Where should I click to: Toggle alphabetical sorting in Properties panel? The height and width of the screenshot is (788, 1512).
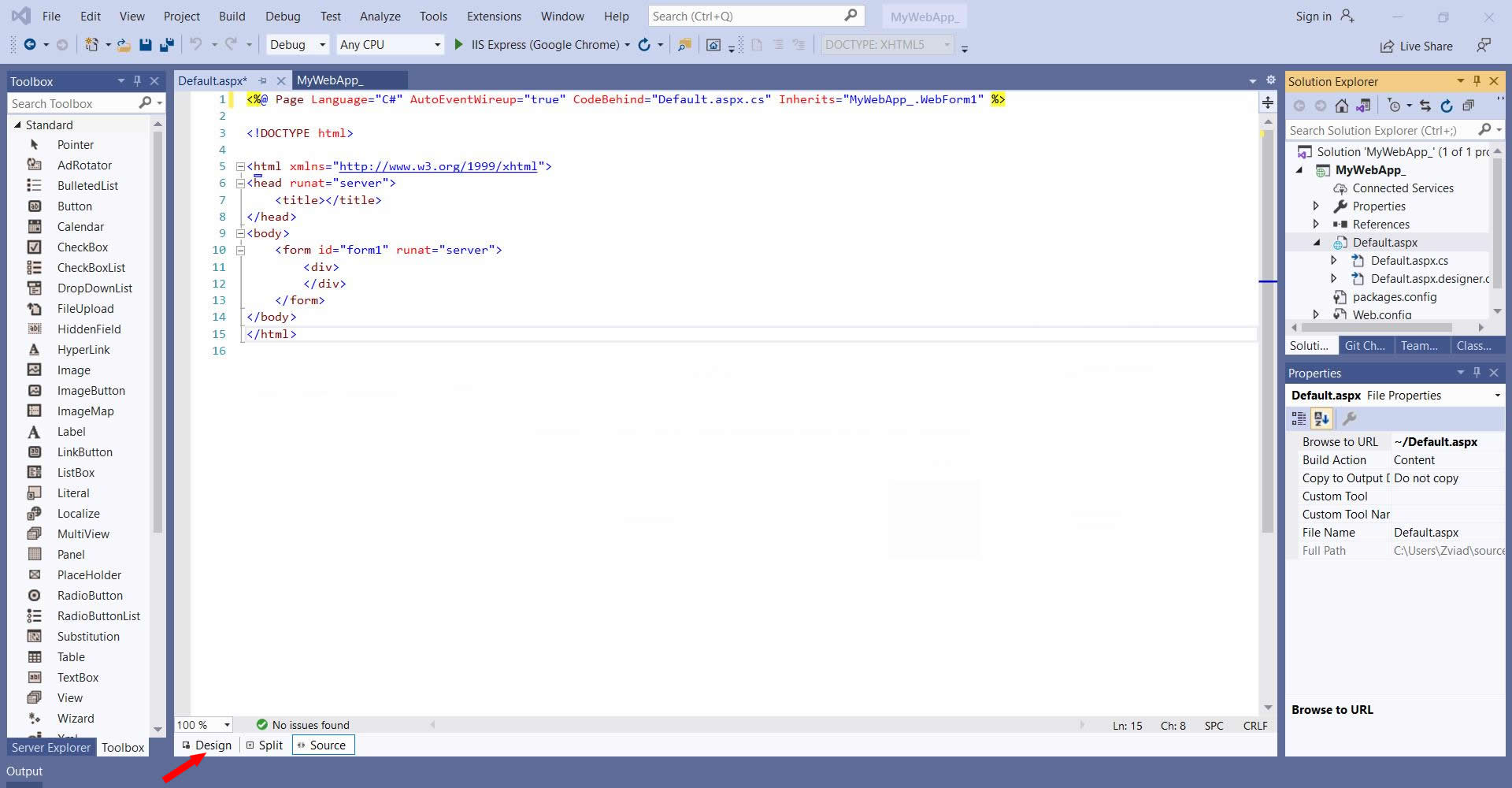click(1321, 419)
